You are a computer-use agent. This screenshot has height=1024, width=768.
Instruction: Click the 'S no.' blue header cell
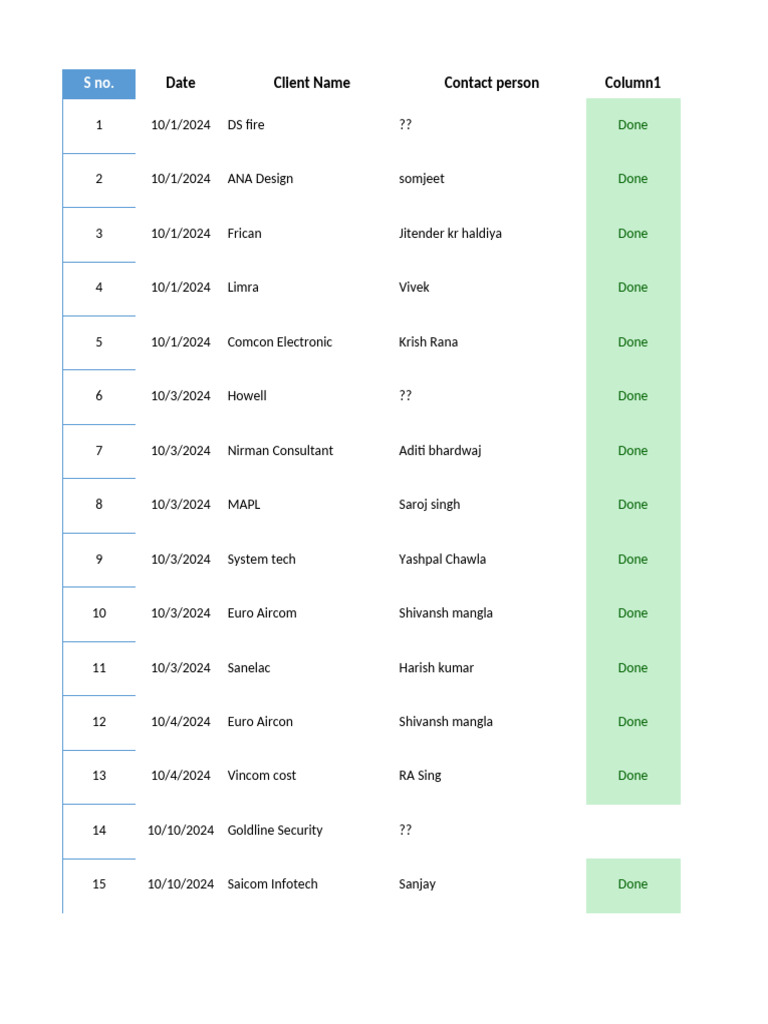(x=99, y=83)
